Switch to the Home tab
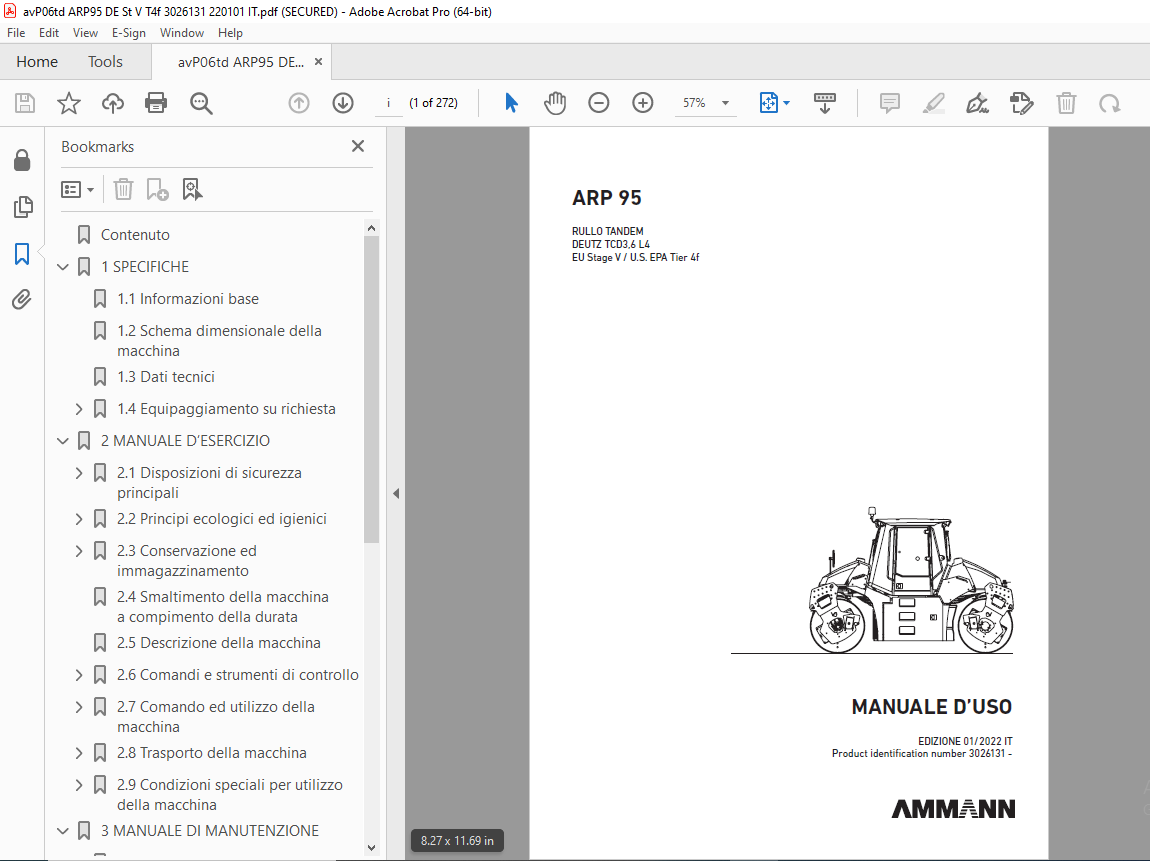The width and height of the screenshot is (1150, 861). [37, 62]
